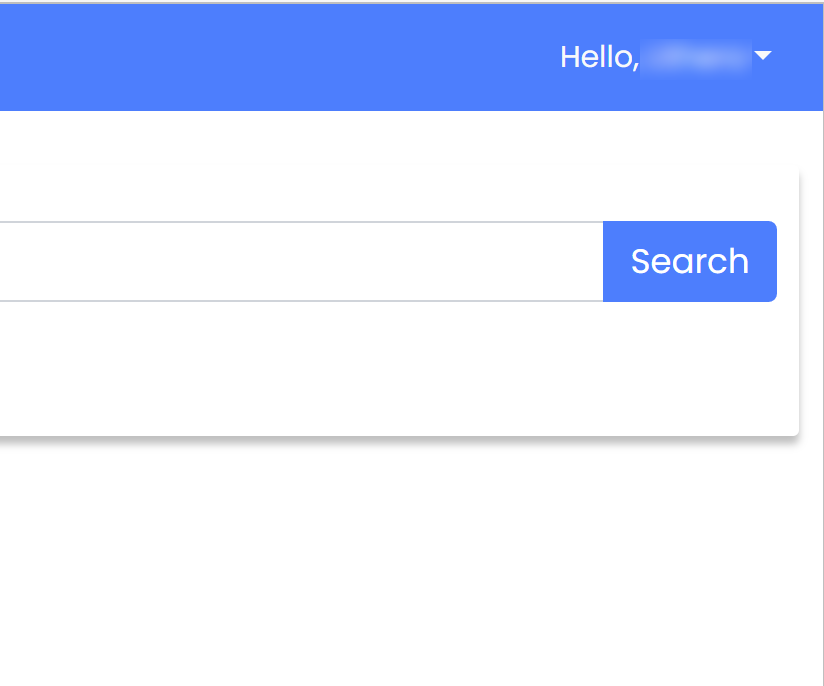Screen dimensions: 824x686
Task: Click the "Hello," text in top bar
Action: (600, 57)
